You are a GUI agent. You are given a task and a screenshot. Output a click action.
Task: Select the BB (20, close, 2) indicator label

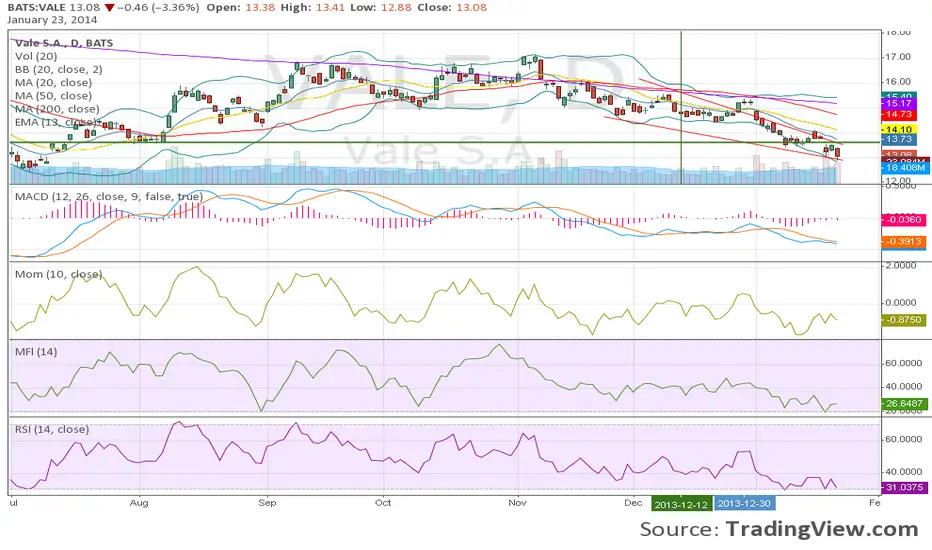[x=58, y=69]
